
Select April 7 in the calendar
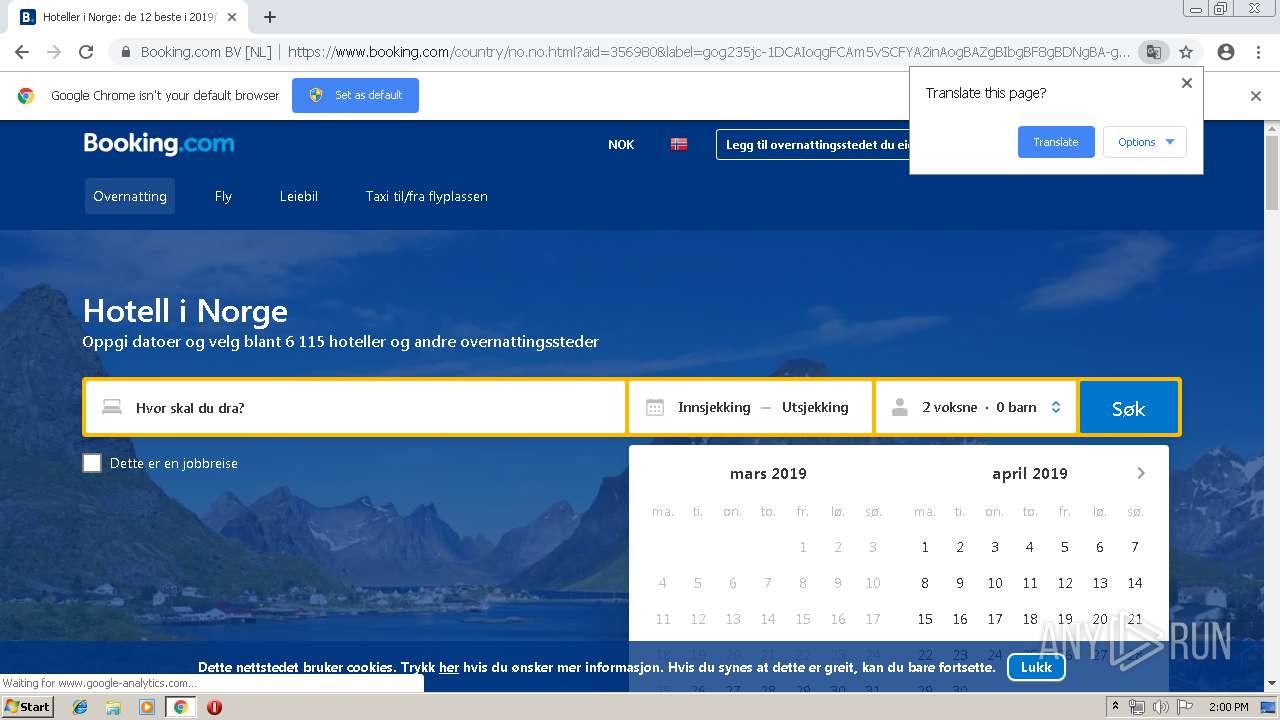[x=1135, y=547]
